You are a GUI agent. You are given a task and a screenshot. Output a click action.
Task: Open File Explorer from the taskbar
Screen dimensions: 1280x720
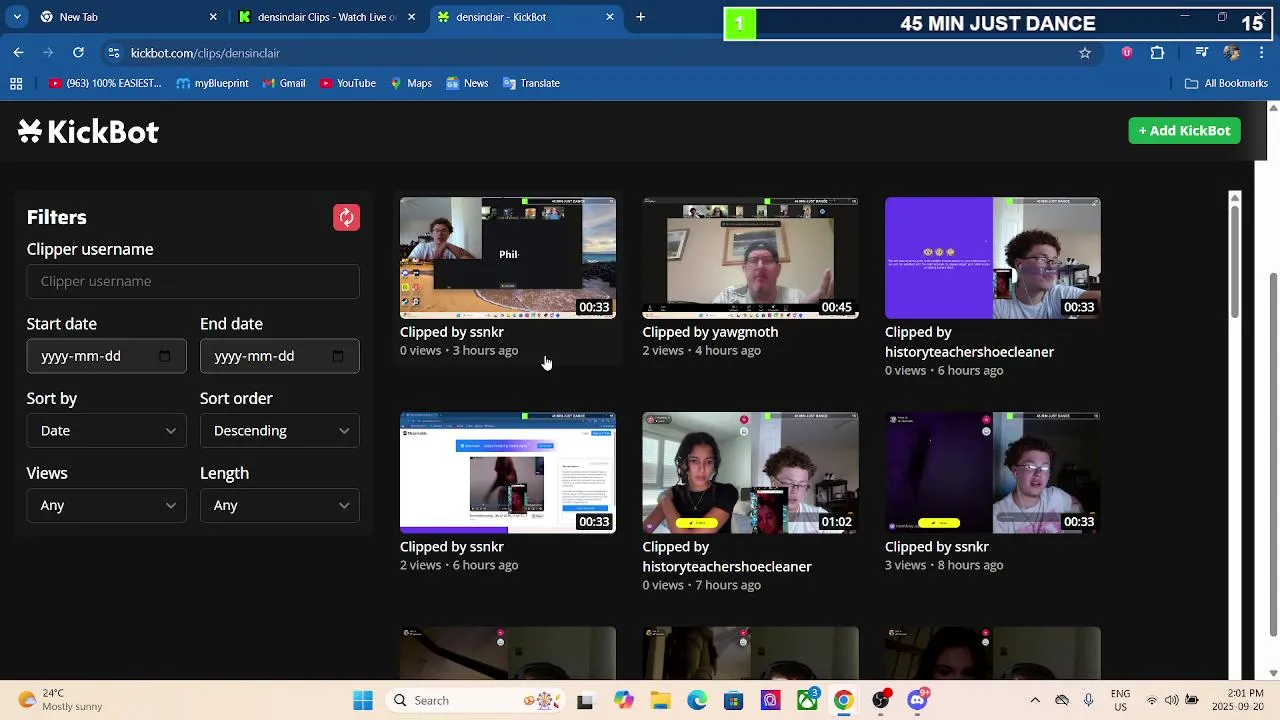click(x=660, y=700)
